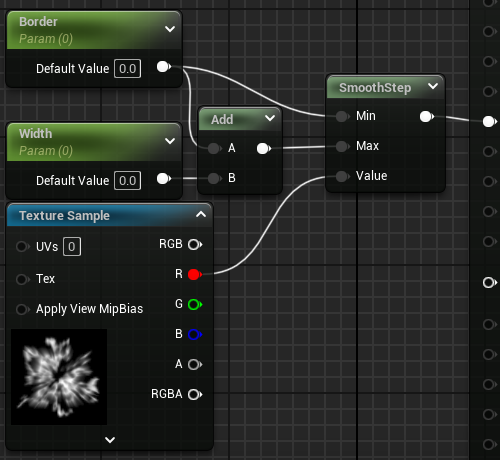Click the red R output pin

pos(195,275)
